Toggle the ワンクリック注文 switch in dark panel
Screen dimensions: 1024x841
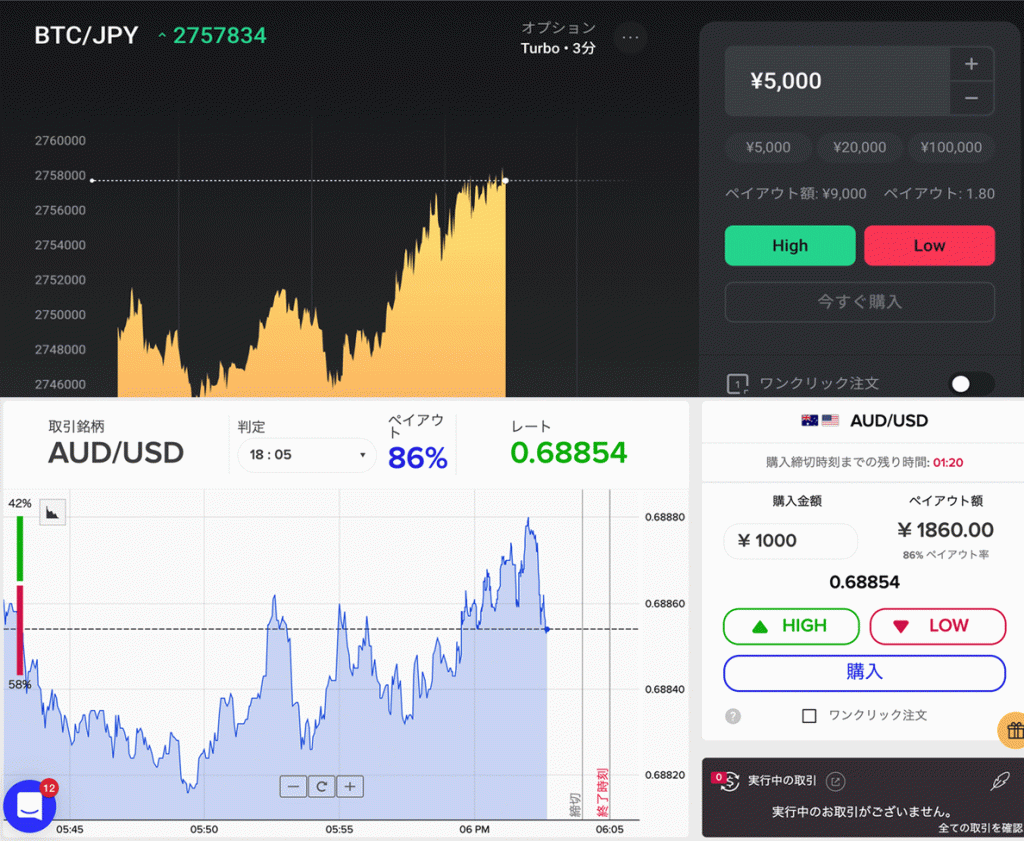[x=971, y=384]
